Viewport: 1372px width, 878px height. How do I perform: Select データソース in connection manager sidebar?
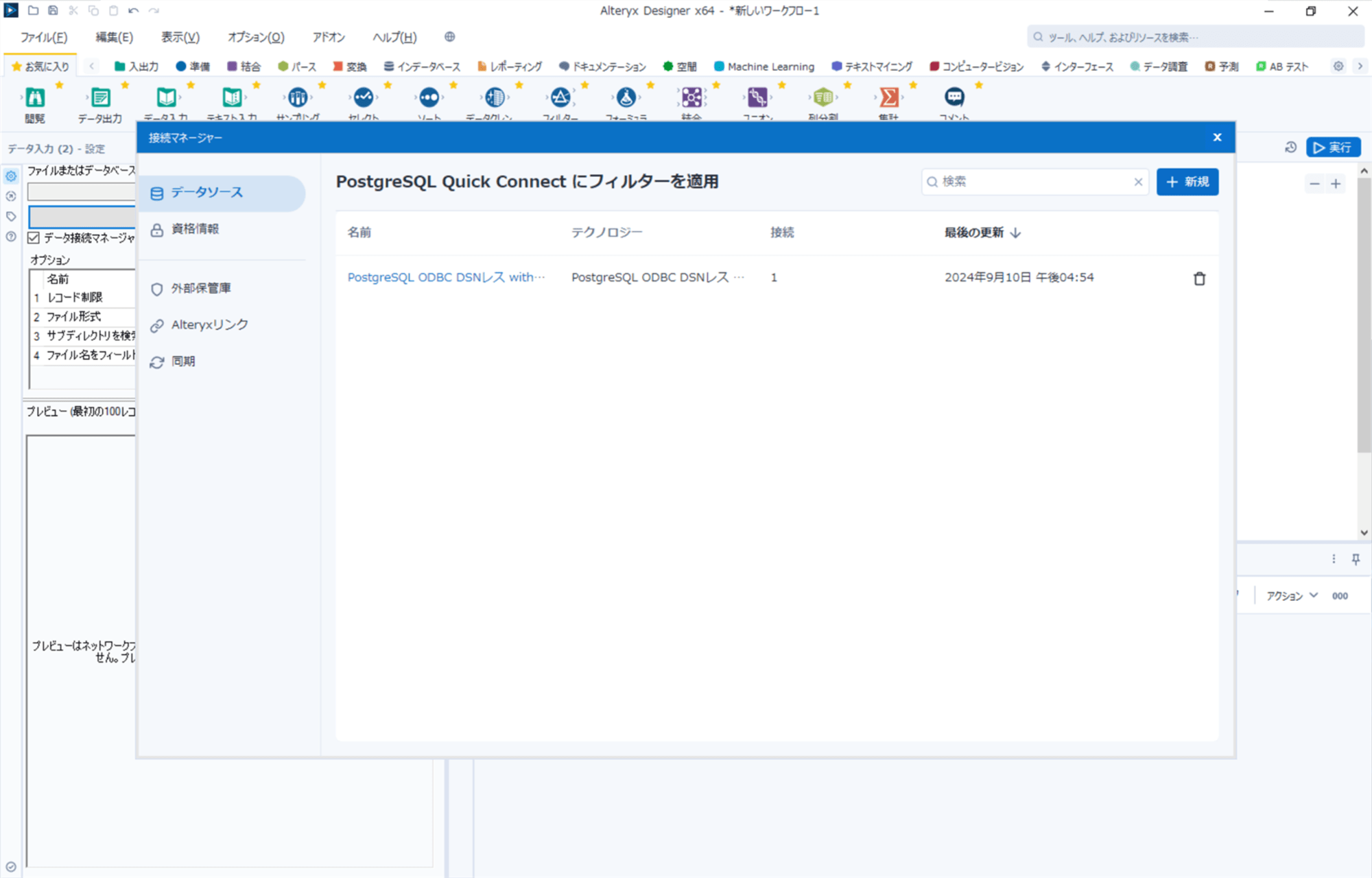coord(222,193)
